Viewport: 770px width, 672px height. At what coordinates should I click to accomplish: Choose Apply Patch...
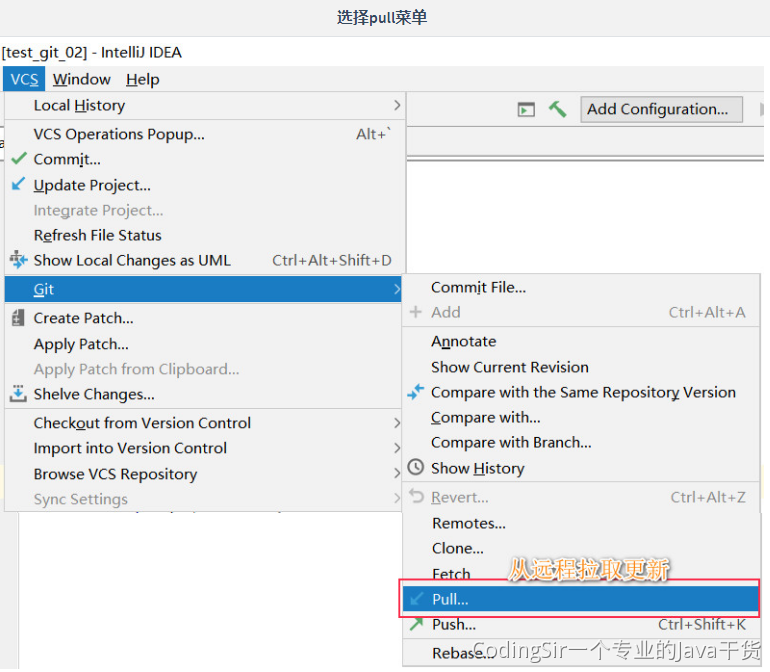click(x=203, y=343)
